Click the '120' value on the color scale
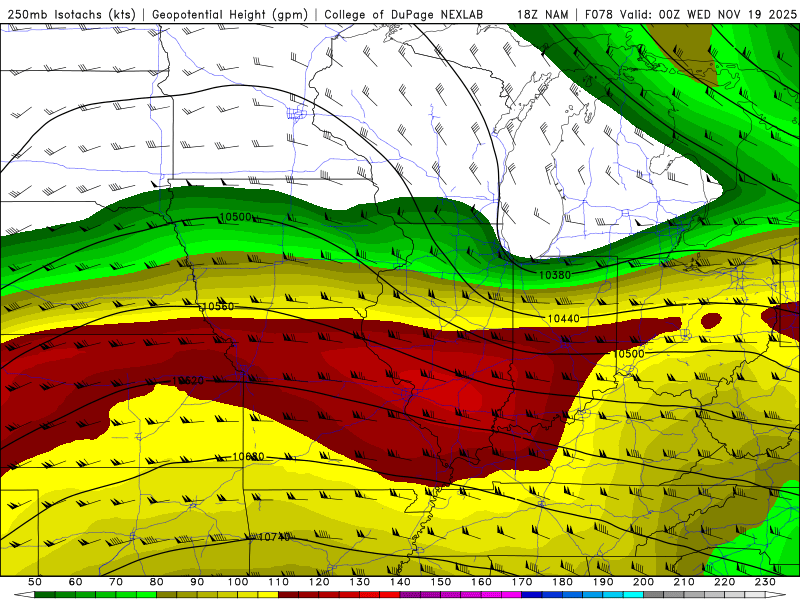800x600 pixels. tap(319, 582)
